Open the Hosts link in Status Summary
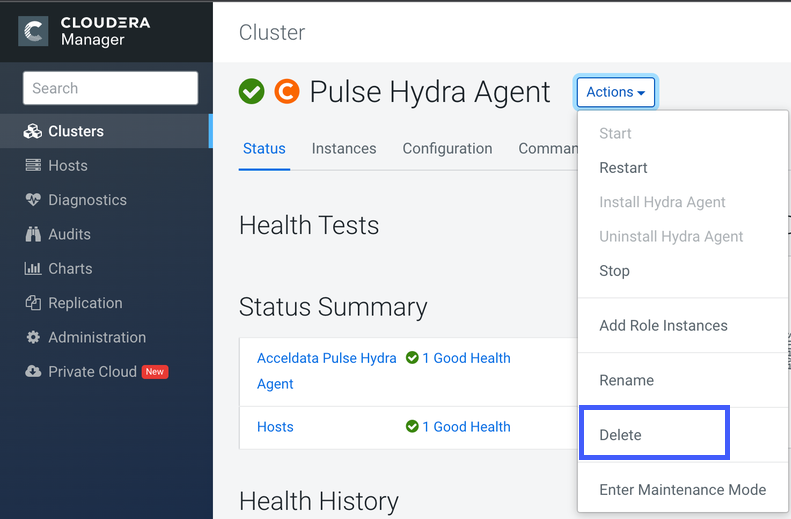 click(x=275, y=427)
